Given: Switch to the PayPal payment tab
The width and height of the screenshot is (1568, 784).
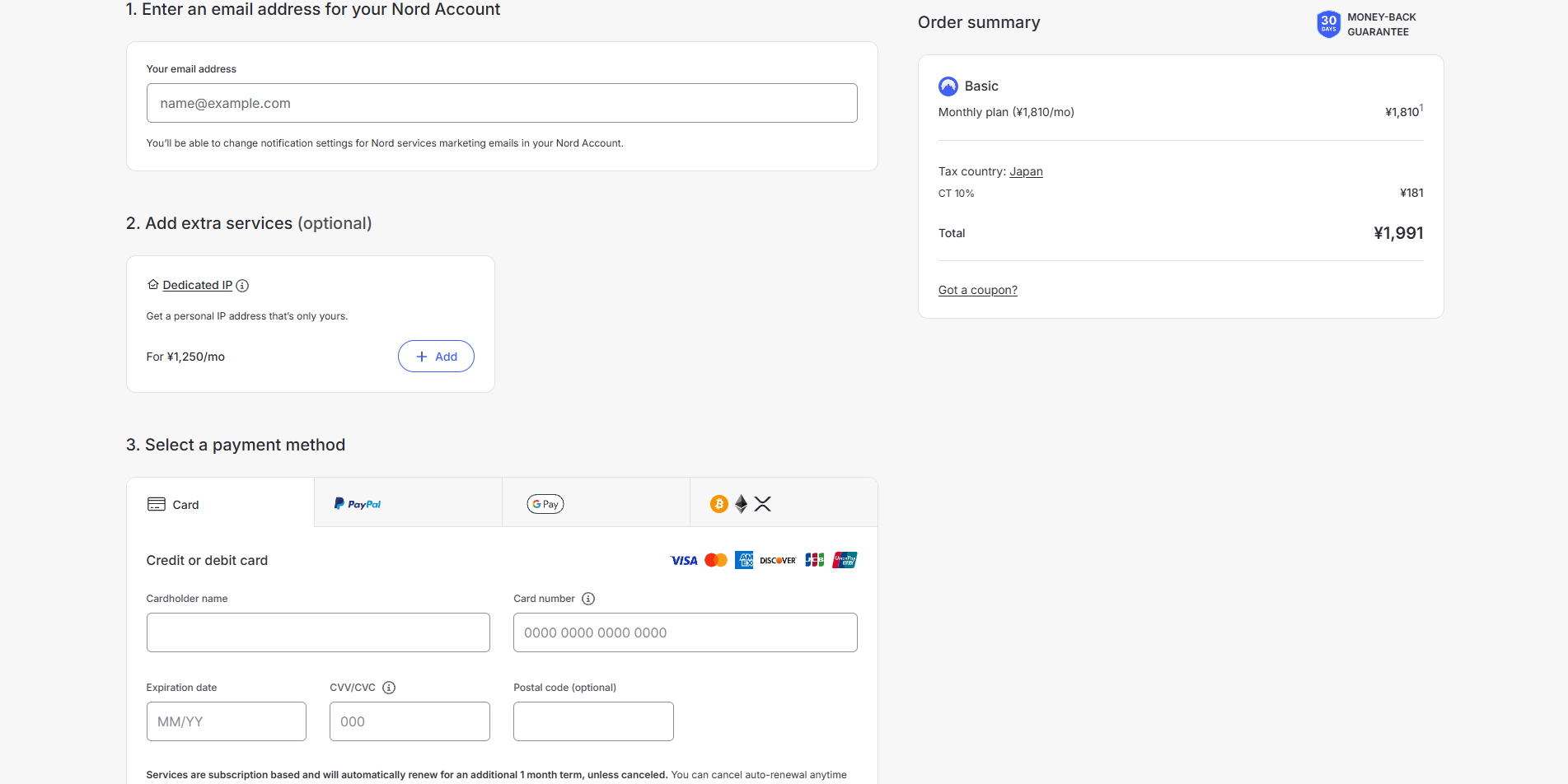Looking at the screenshot, I should (409, 502).
